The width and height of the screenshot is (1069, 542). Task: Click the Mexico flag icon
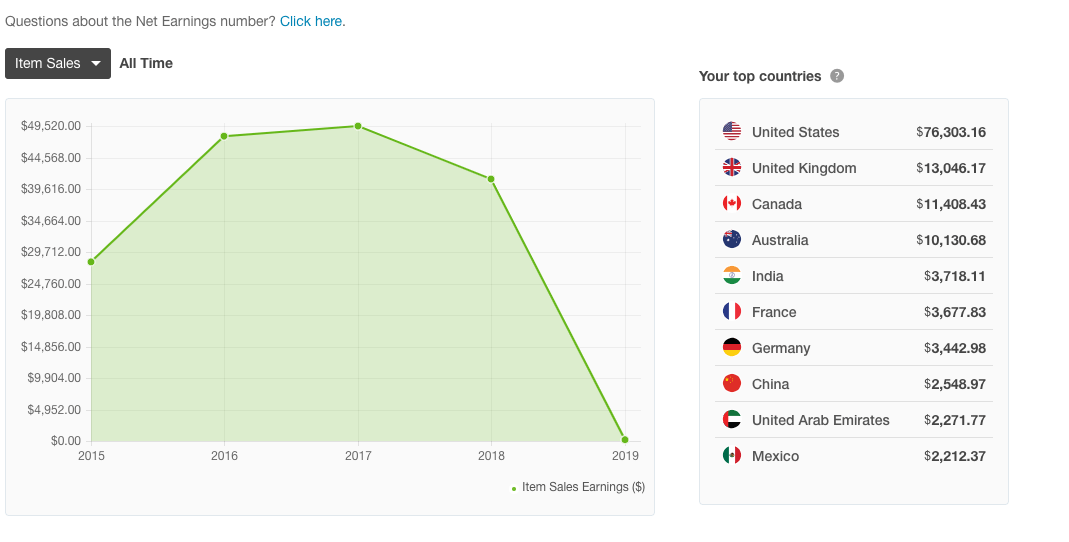pyautogui.click(x=732, y=456)
